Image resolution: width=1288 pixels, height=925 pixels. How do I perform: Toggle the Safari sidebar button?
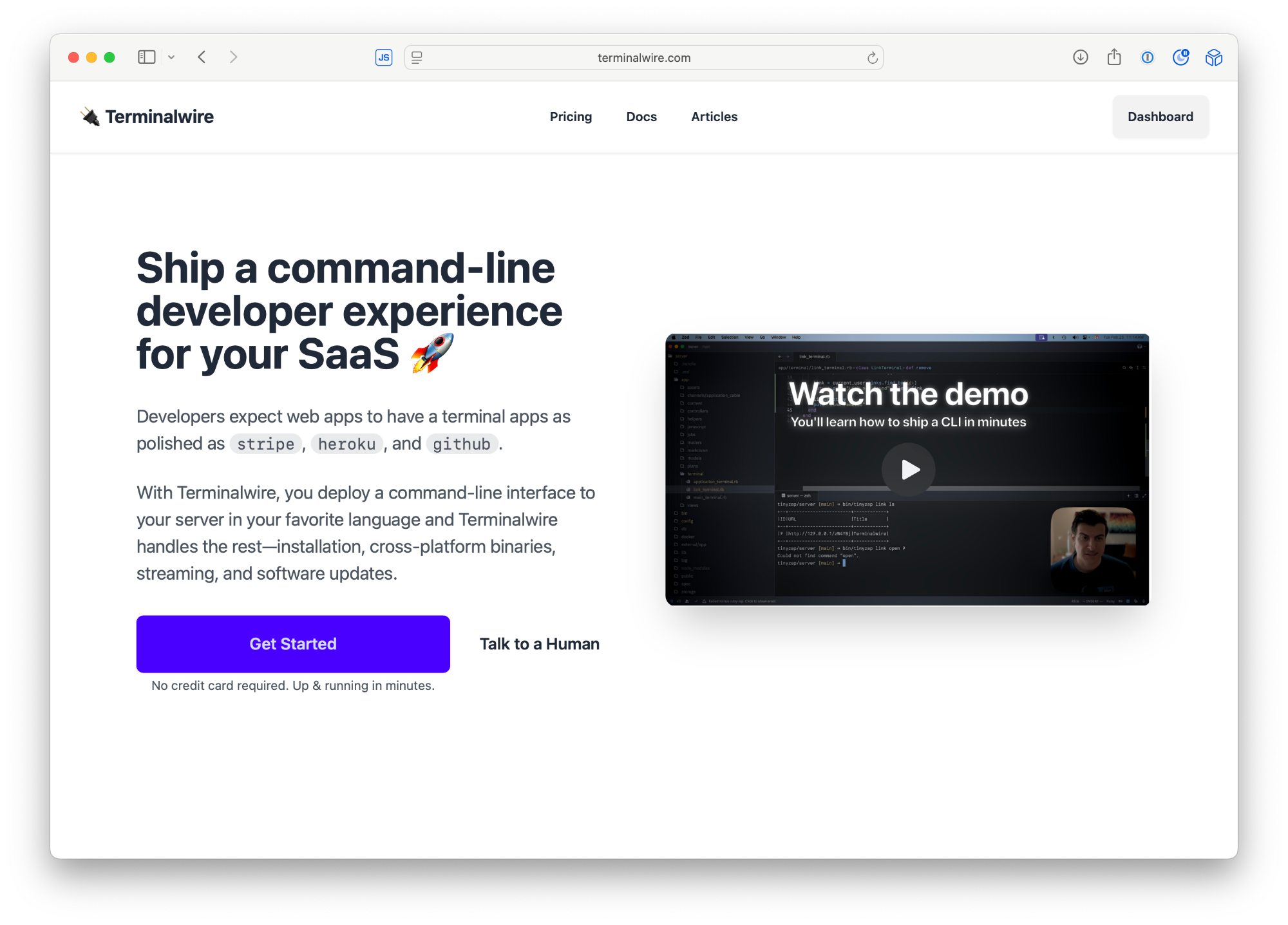146,57
